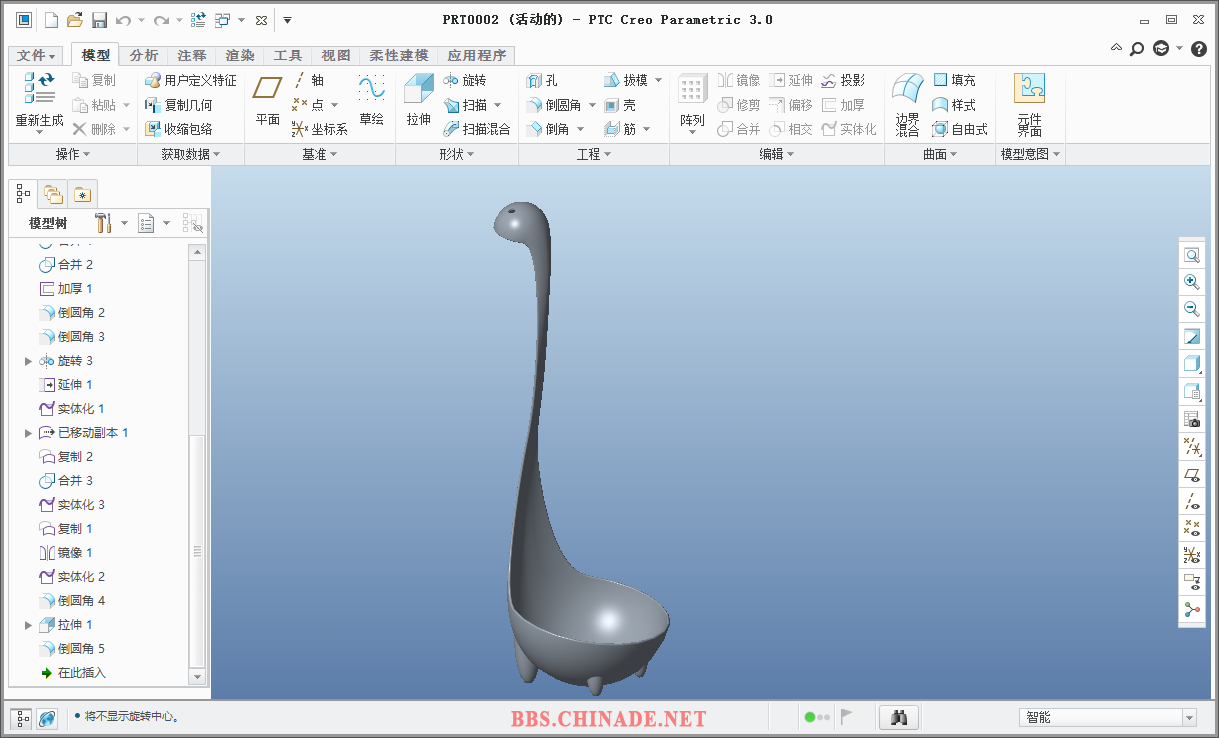Toggle datum point display eye icon

coord(1191,527)
